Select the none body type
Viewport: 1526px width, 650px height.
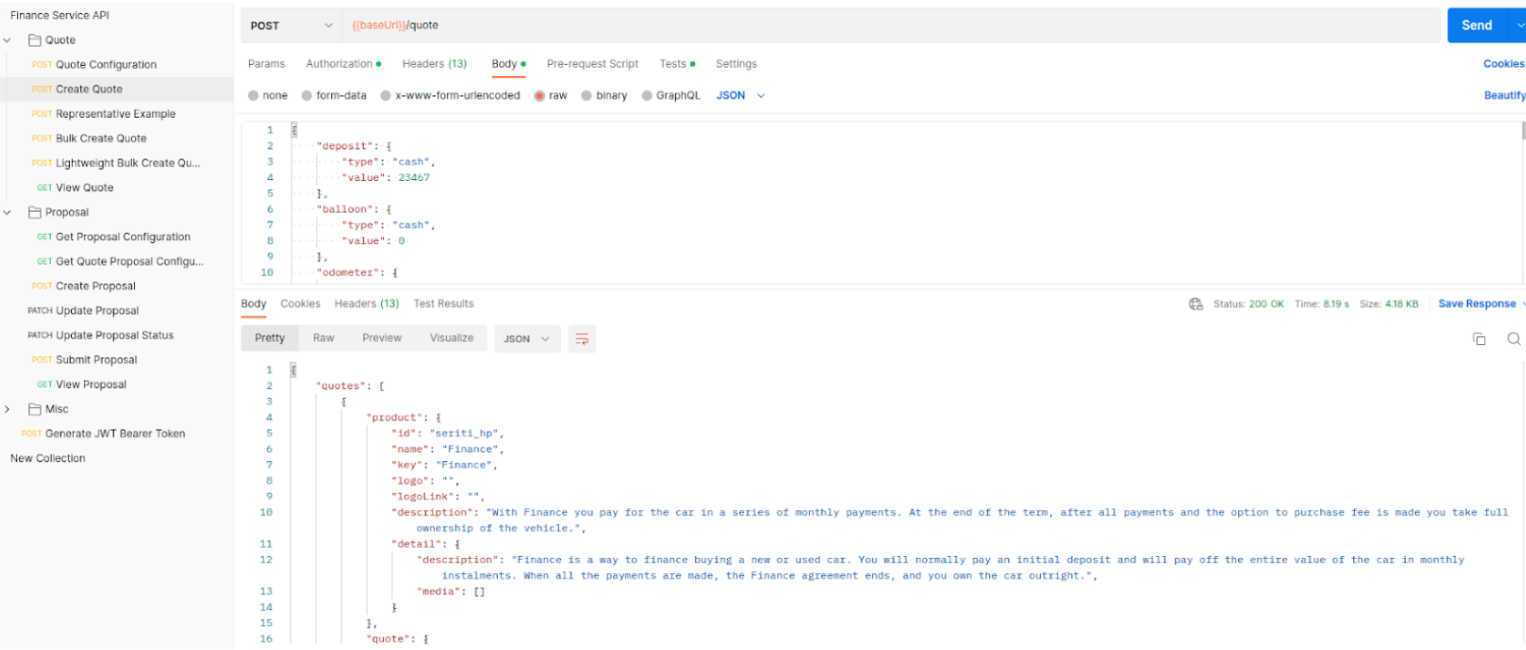(x=268, y=96)
